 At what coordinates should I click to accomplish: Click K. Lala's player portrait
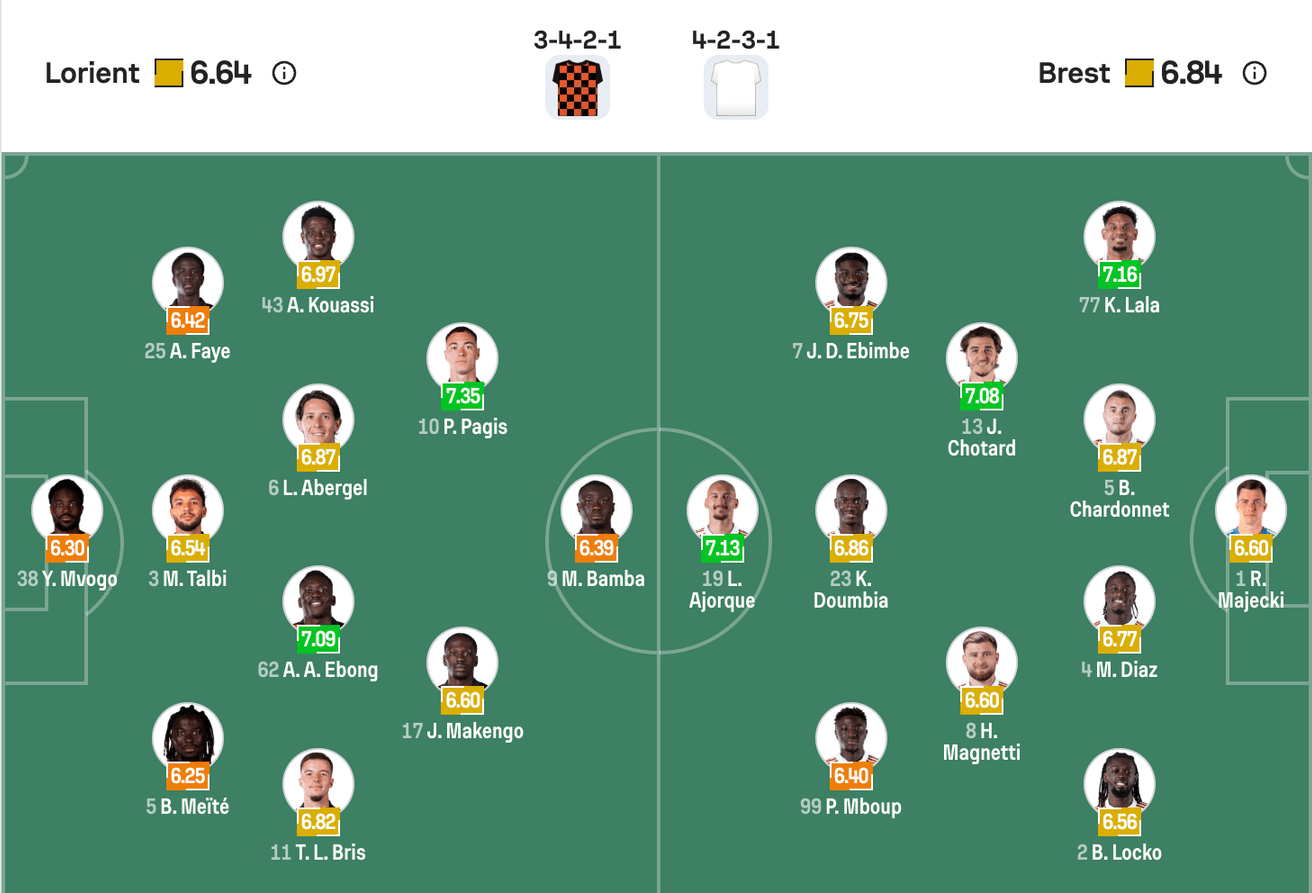pos(1119,235)
